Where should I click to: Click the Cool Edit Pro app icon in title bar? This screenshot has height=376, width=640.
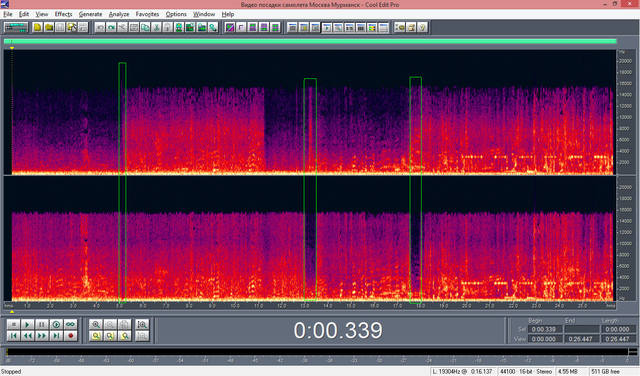pos(4,4)
